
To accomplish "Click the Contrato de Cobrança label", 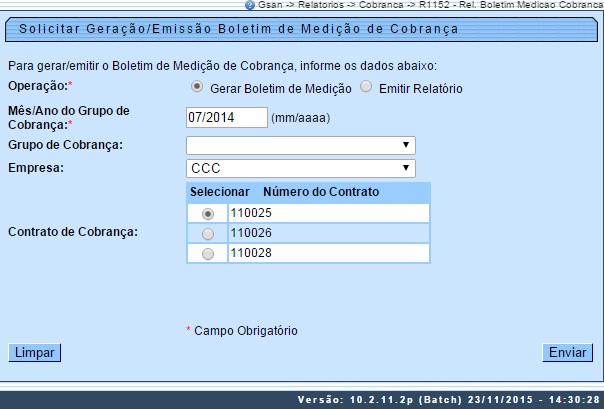I will coord(73,232).
